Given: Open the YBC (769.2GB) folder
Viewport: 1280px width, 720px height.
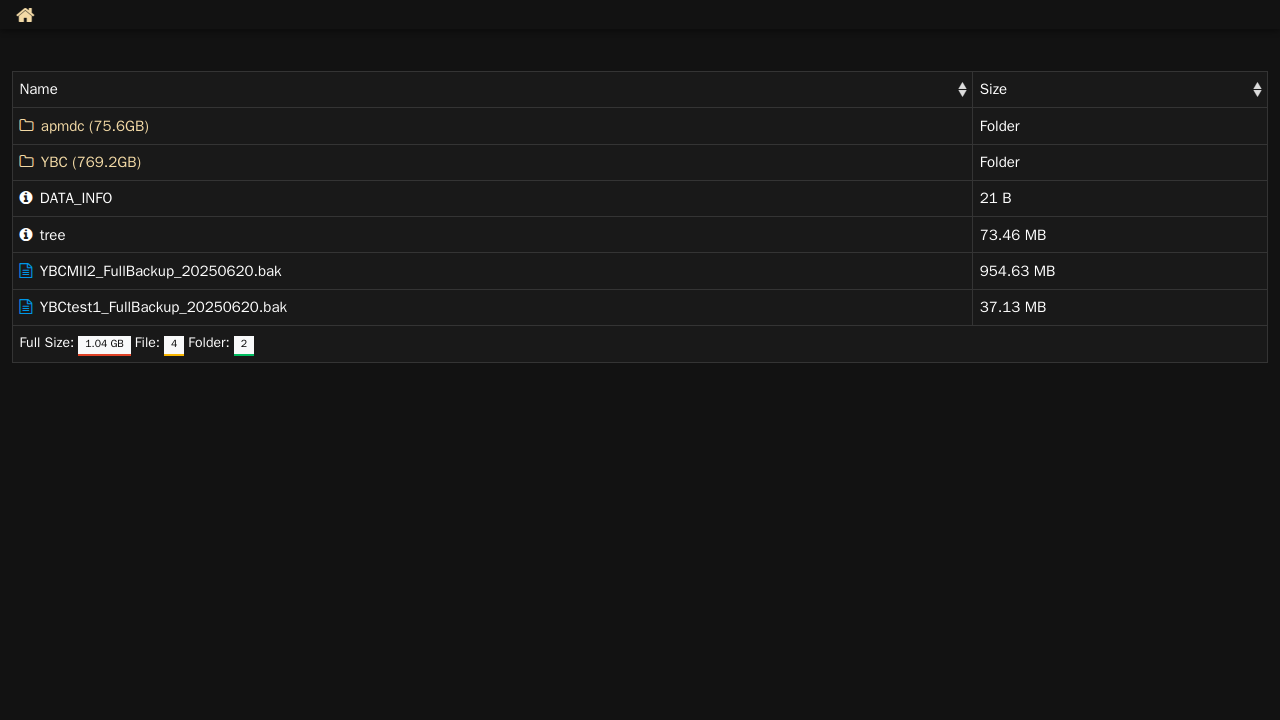Looking at the screenshot, I should coord(91,162).
